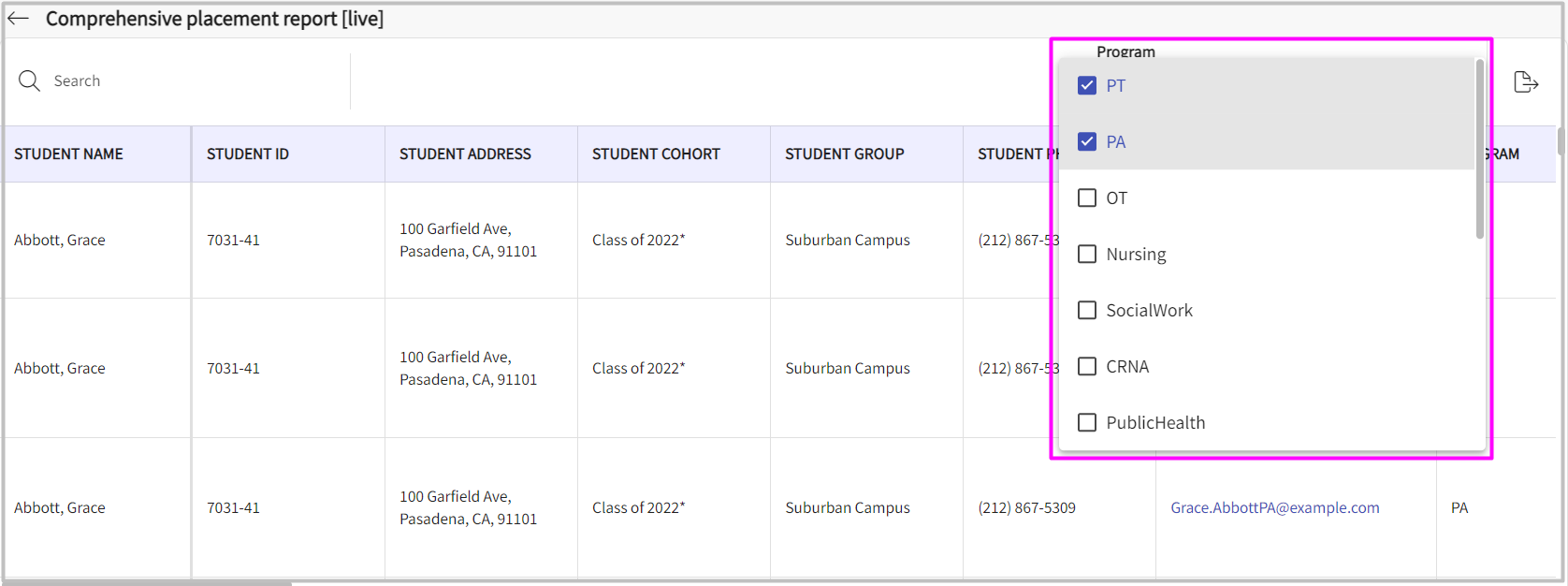This screenshot has height=586, width=1568.
Task: Click the export report icon
Action: coord(1525,82)
